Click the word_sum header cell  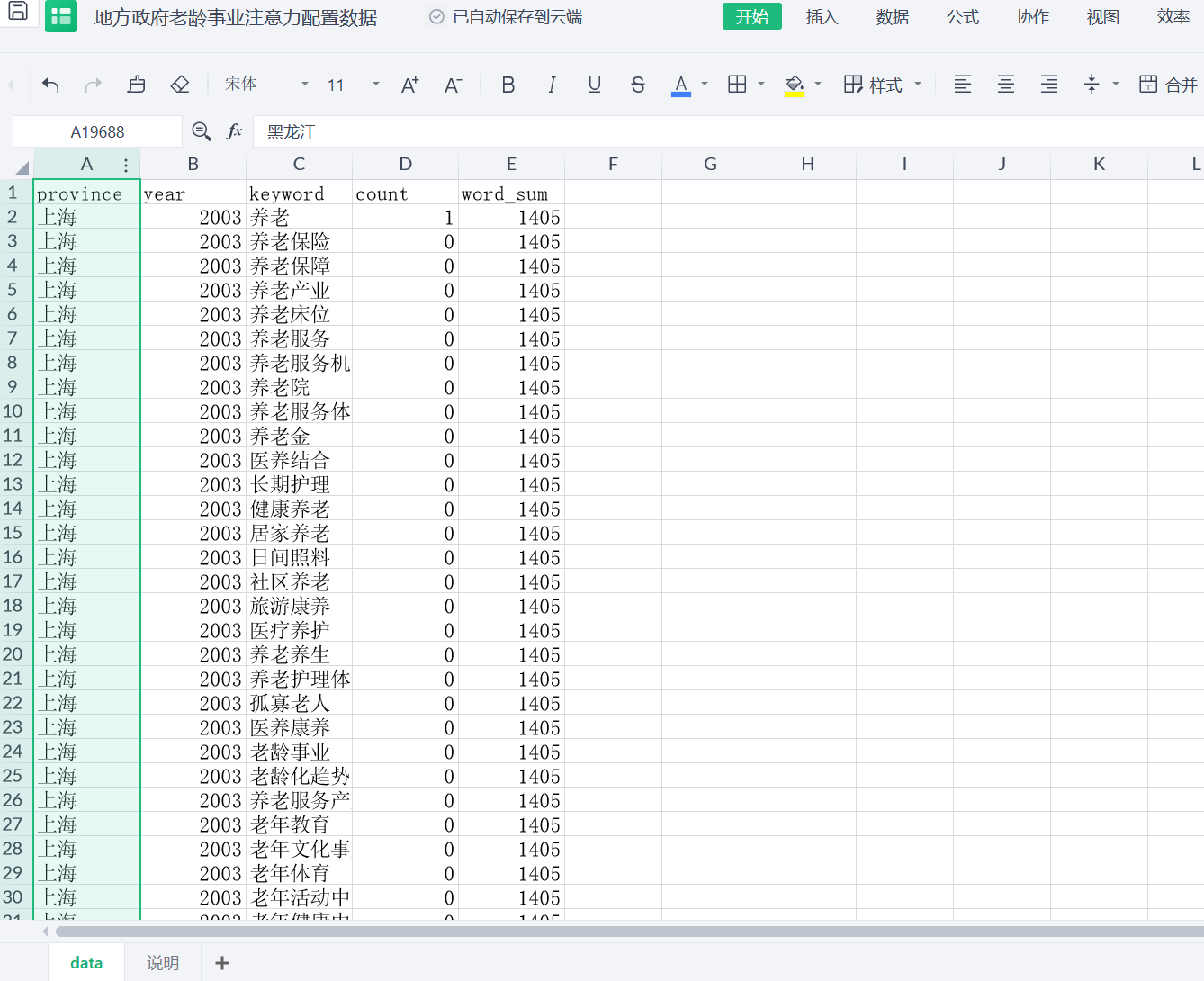[x=511, y=193]
